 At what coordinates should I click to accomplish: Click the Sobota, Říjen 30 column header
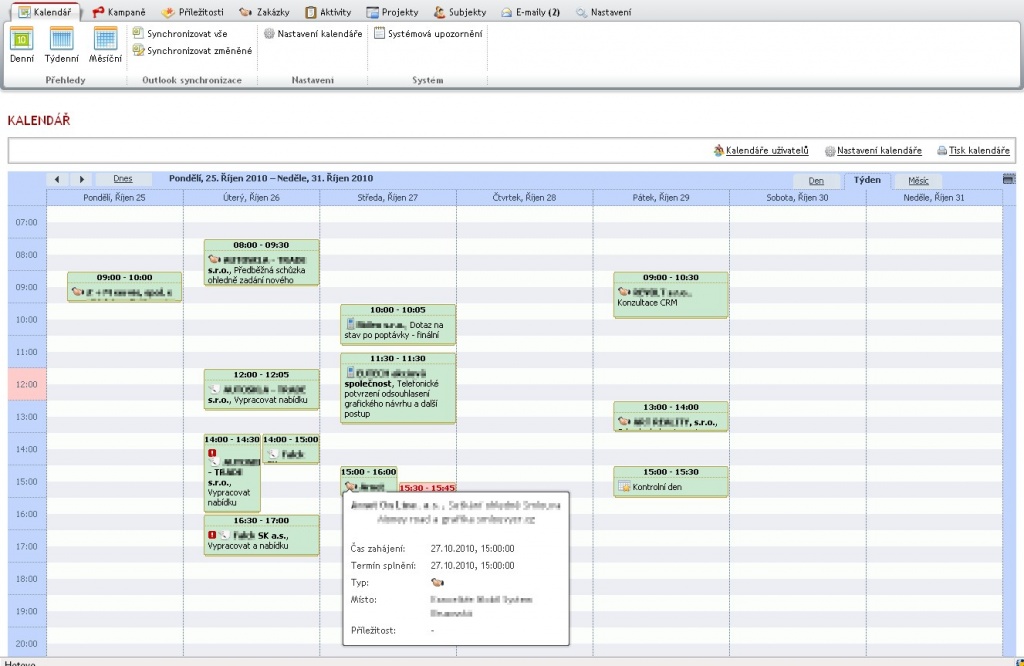797,197
